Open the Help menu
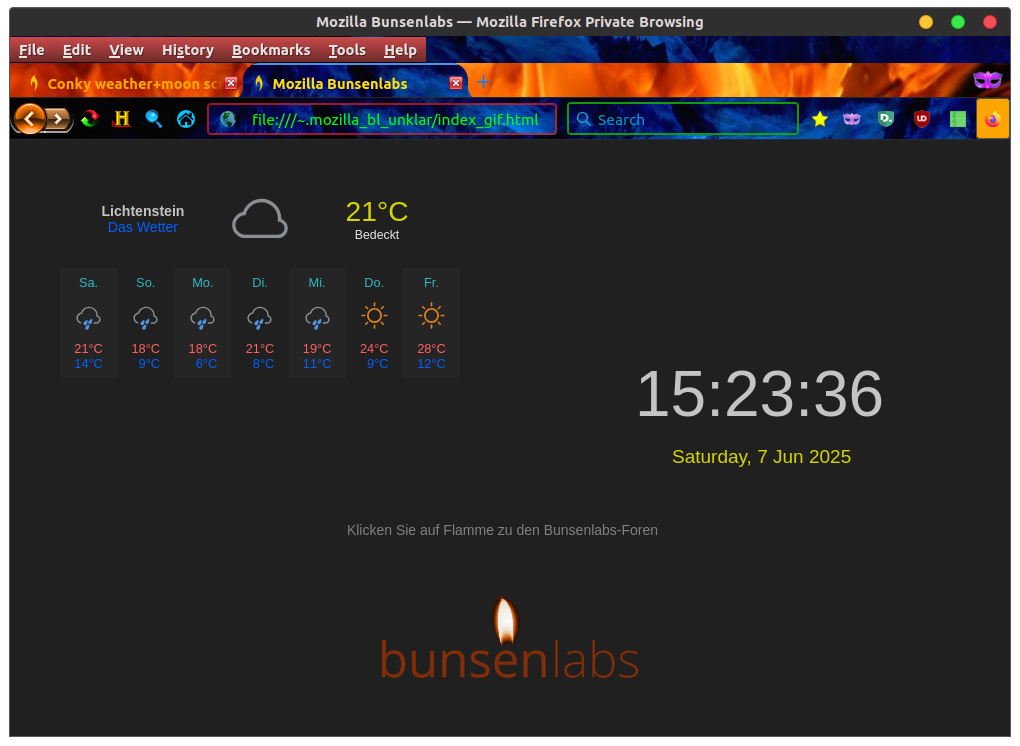This screenshot has width=1020, height=746. (x=400, y=50)
